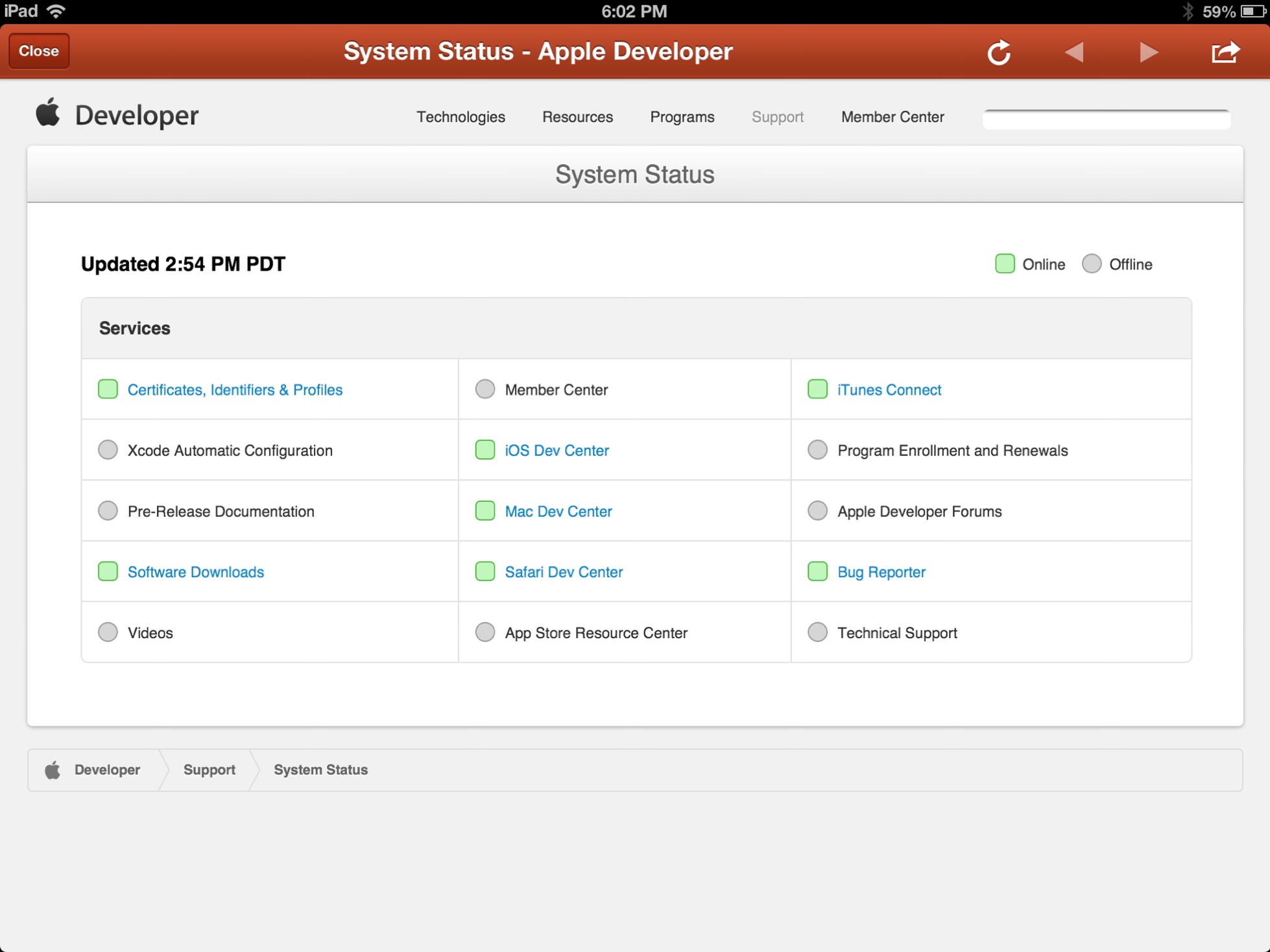The image size is (1270, 952).
Task: Tap the forward navigation arrow
Action: point(1149,52)
